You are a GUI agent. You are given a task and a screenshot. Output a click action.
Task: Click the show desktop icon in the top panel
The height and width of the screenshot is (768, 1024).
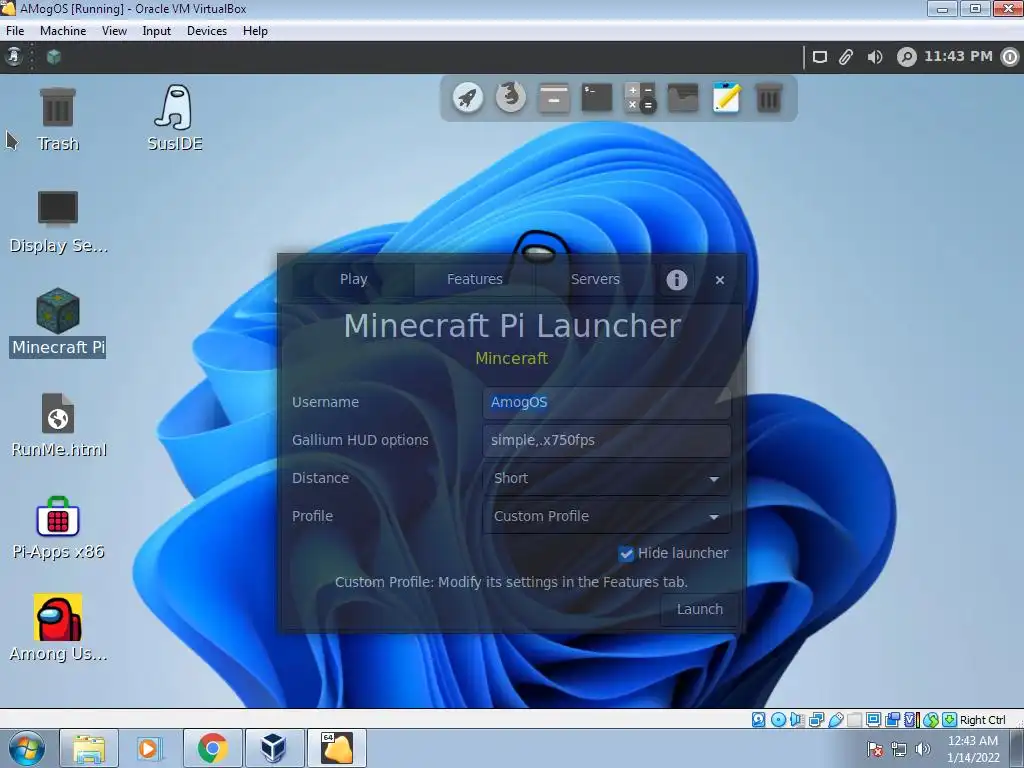820,57
